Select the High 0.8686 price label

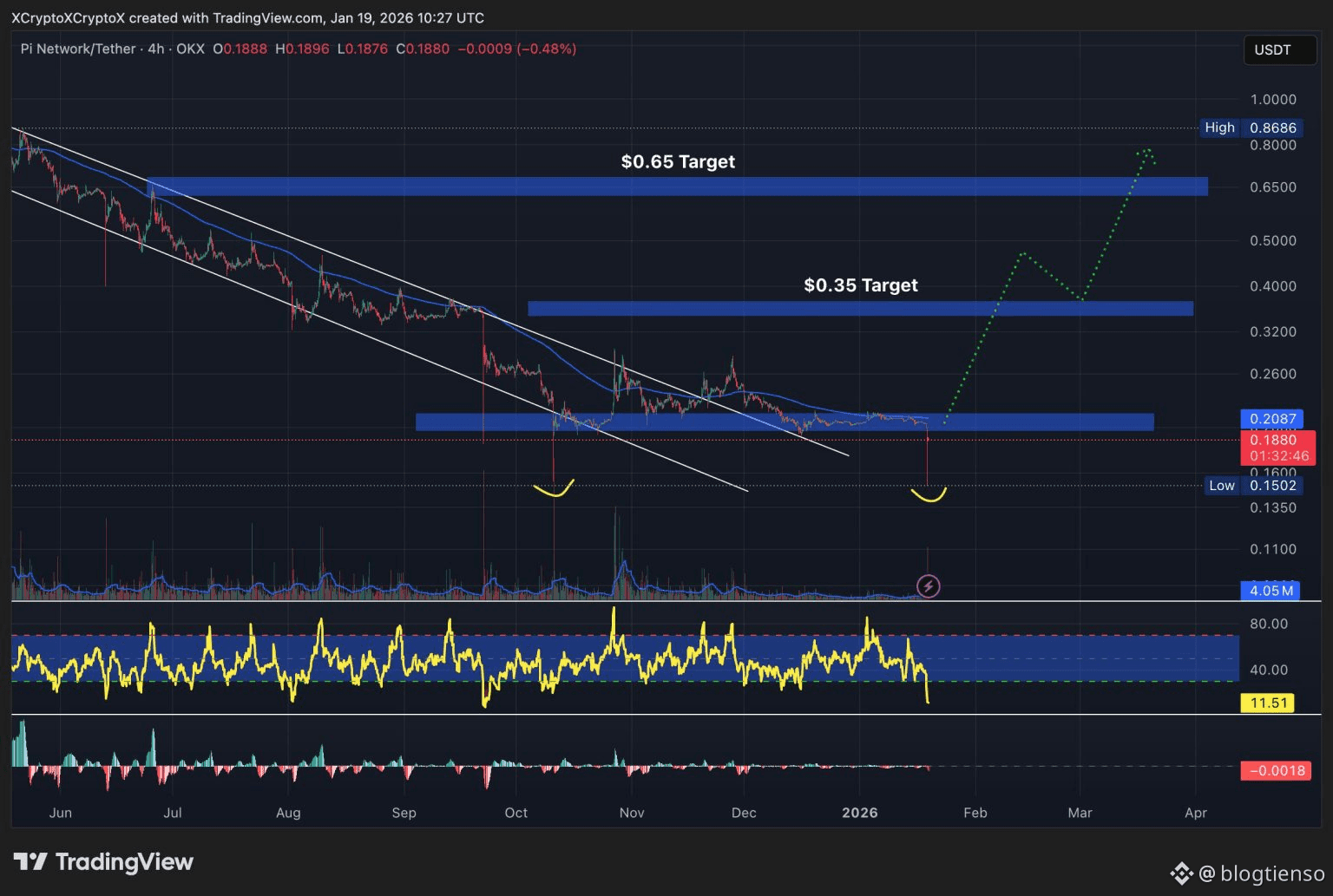pos(1251,128)
